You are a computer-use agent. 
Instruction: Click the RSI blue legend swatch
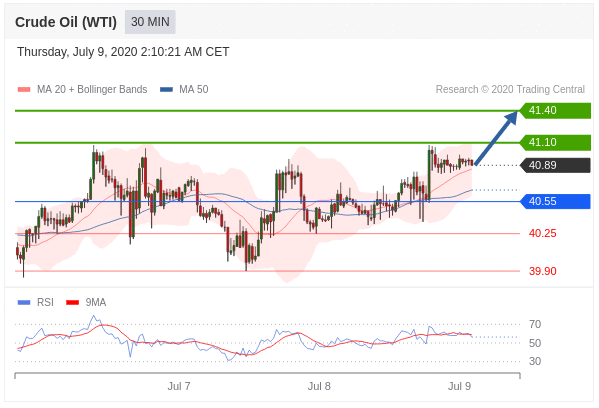click(24, 303)
